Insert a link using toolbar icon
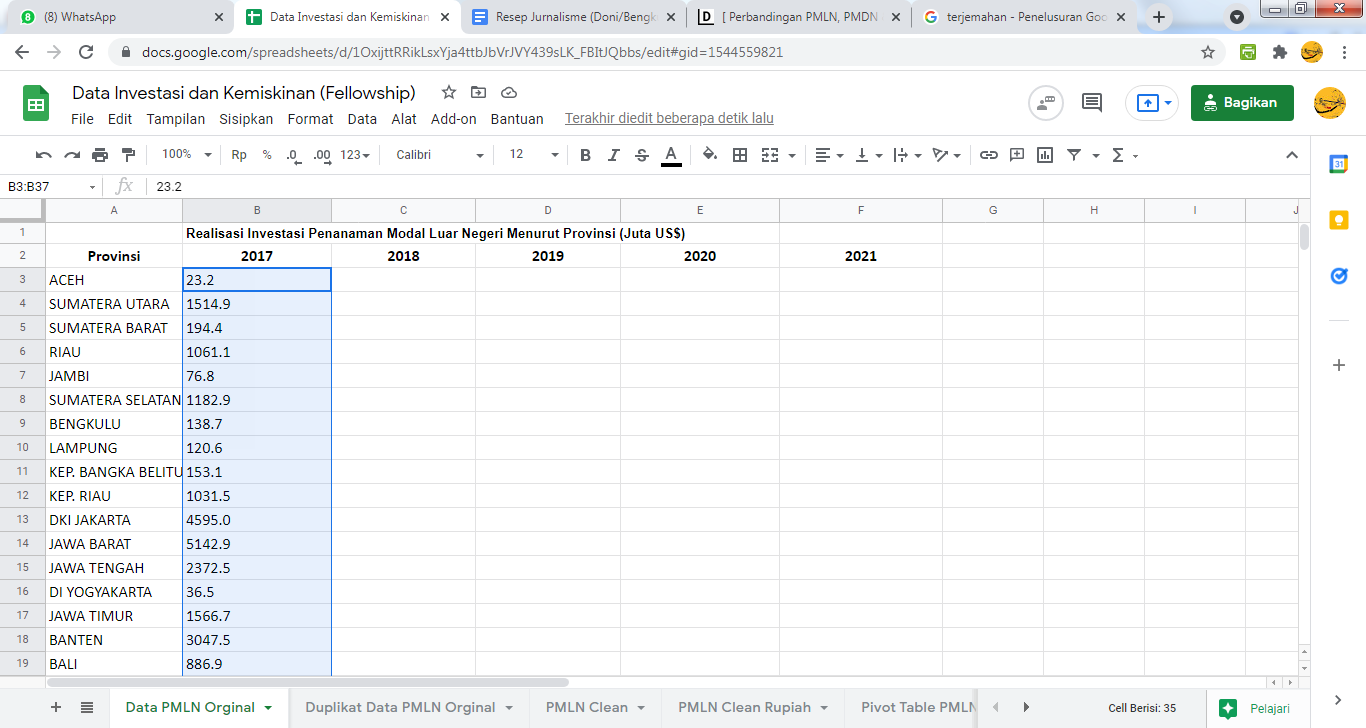 [988, 155]
